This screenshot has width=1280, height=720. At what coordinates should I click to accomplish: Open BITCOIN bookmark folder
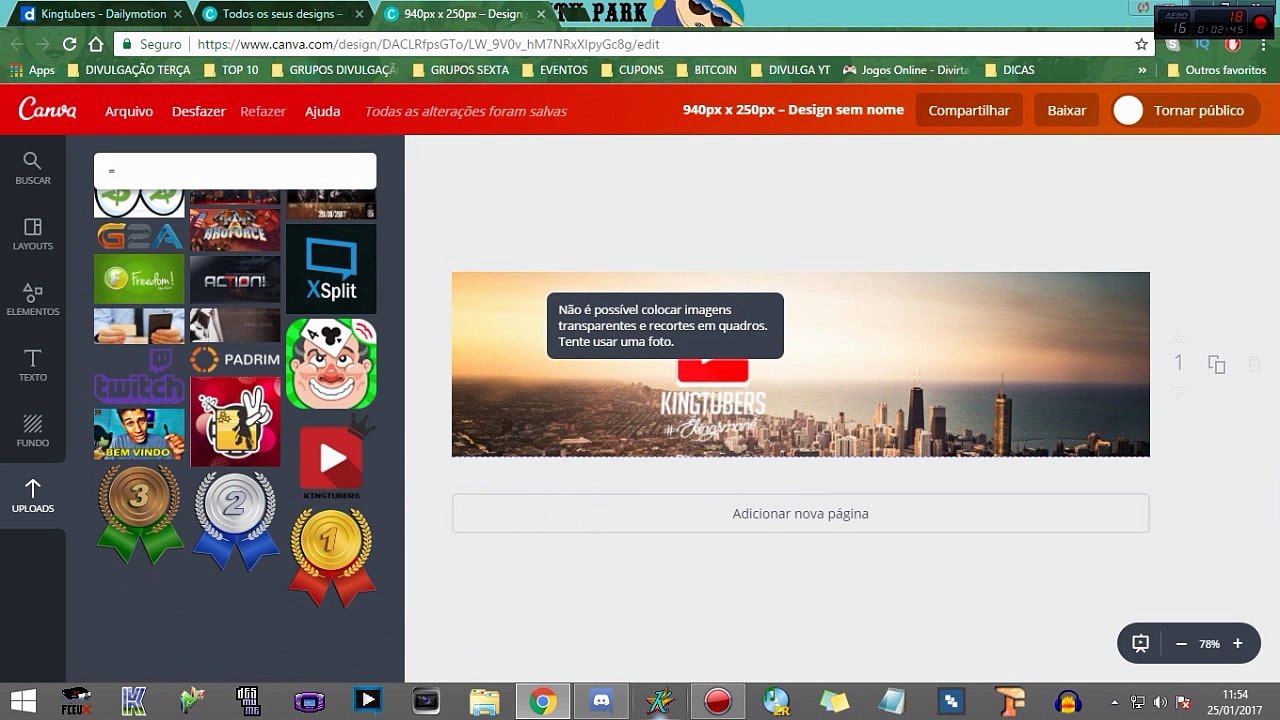tap(706, 70)
